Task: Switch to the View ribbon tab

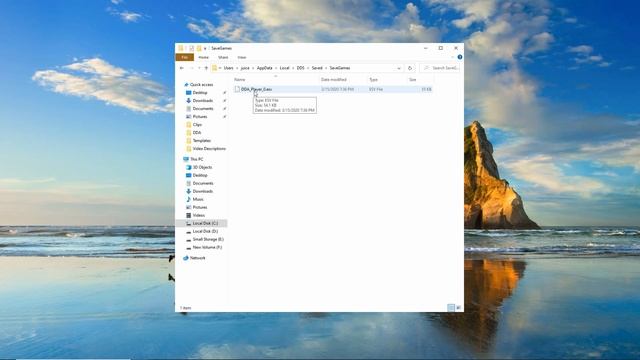Action: point(242,58)
